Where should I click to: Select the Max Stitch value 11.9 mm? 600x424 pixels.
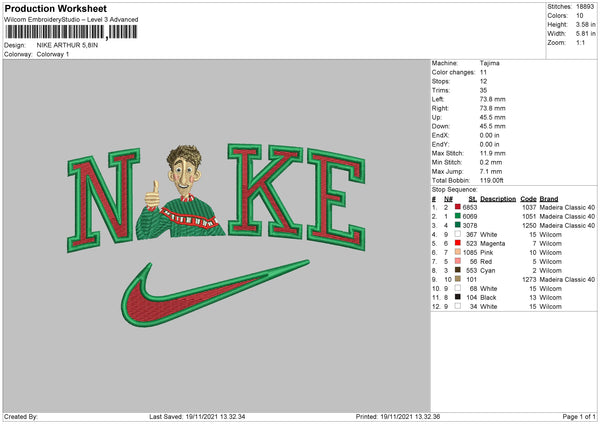tap(493, 153)
